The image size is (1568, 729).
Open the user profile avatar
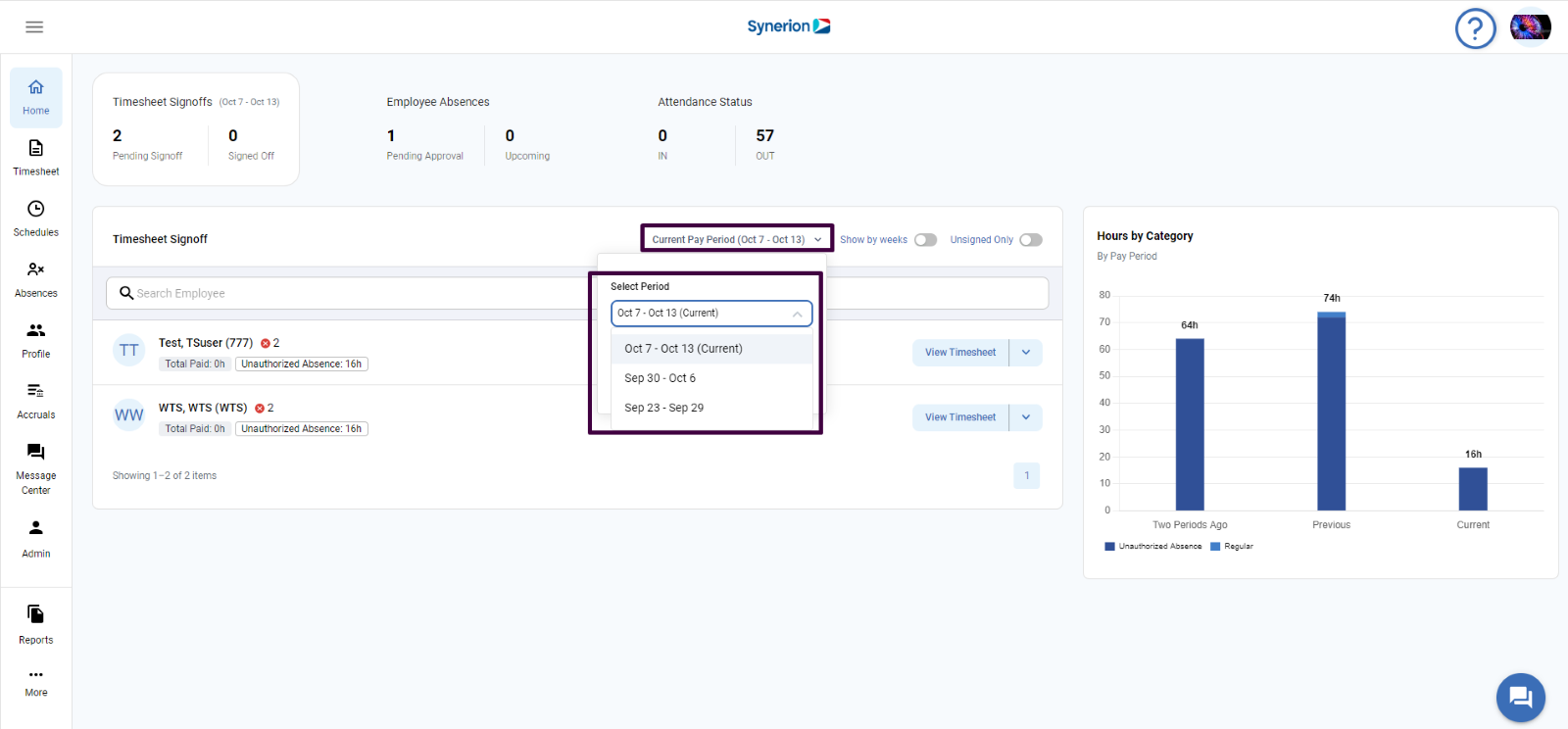click(1530, 27)
